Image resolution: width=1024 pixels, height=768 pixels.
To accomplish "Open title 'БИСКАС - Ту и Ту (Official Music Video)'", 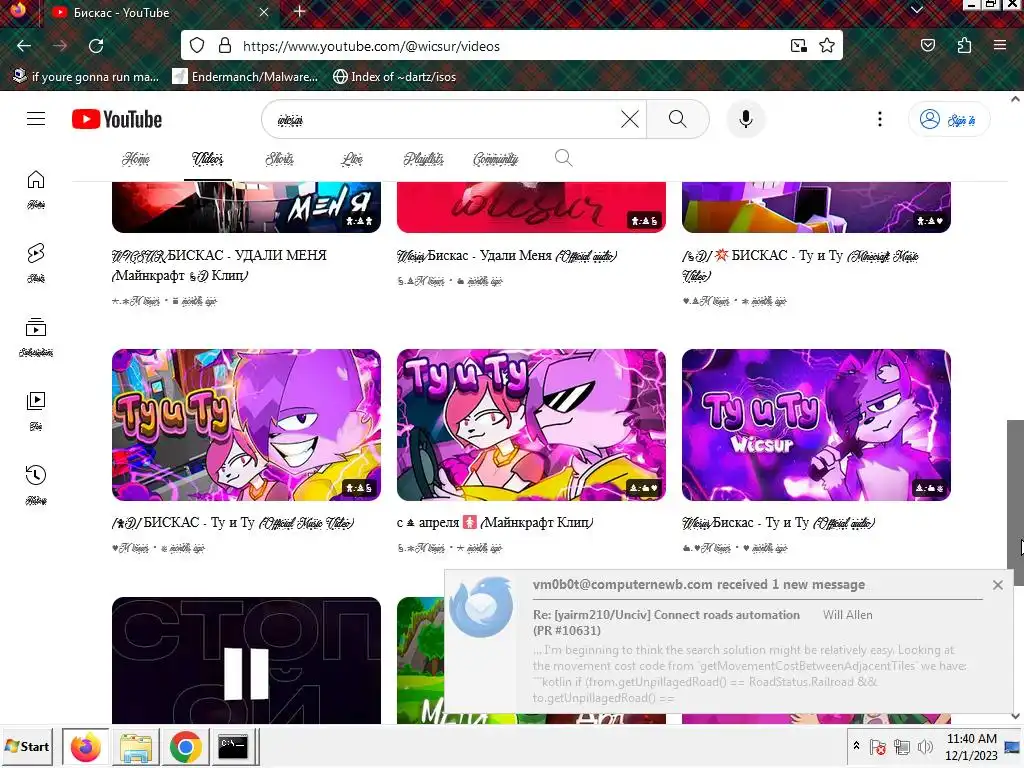I will 233,522.
